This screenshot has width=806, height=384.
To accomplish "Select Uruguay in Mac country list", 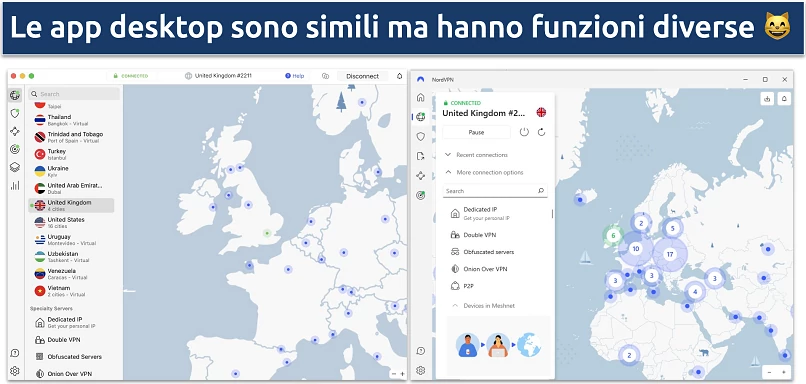I will tap(72, 240).
